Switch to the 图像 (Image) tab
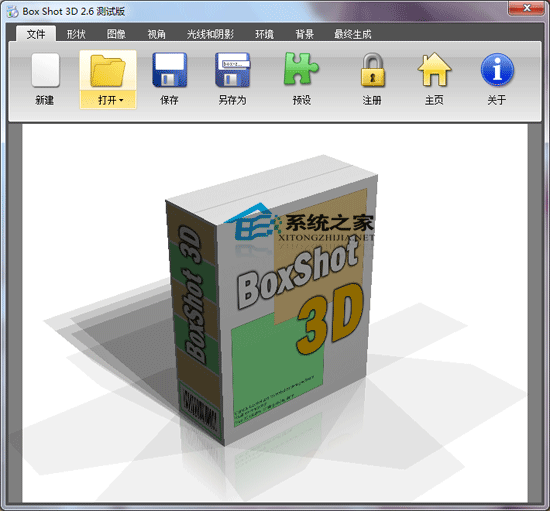550x511 pixels. point(116,34)
